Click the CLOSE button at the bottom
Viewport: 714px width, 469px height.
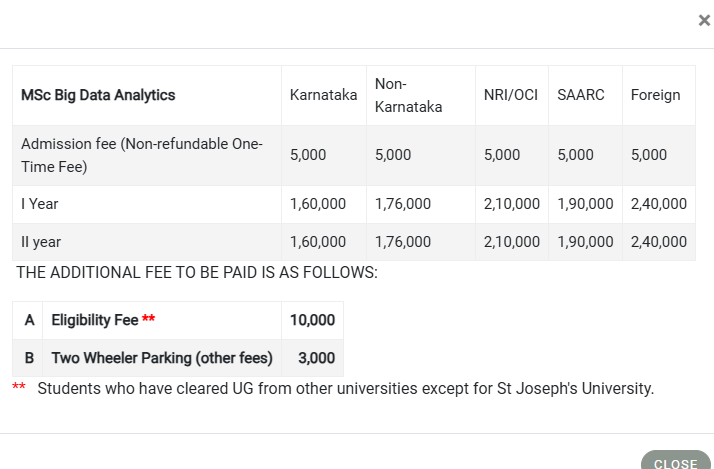pyautogui.click(x=676, y=461)
